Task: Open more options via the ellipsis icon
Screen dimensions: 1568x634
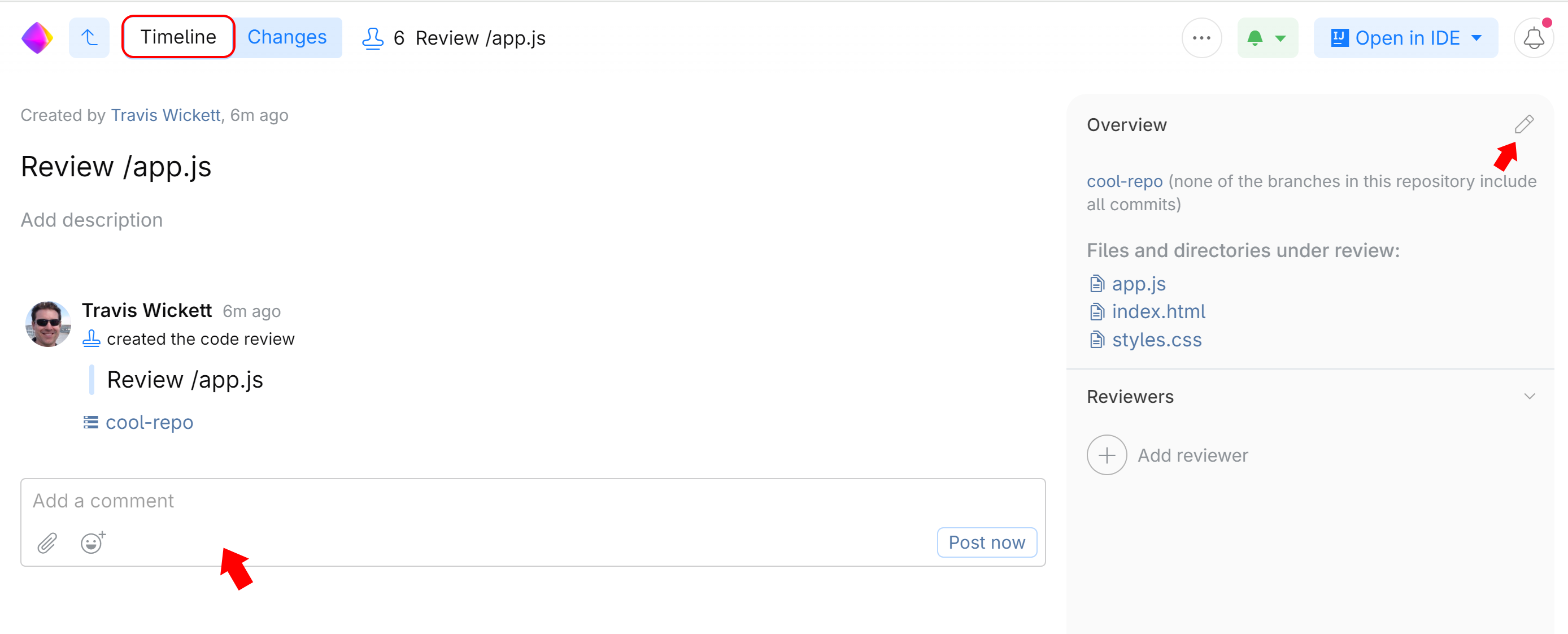Action: (x=1202, y=37)
